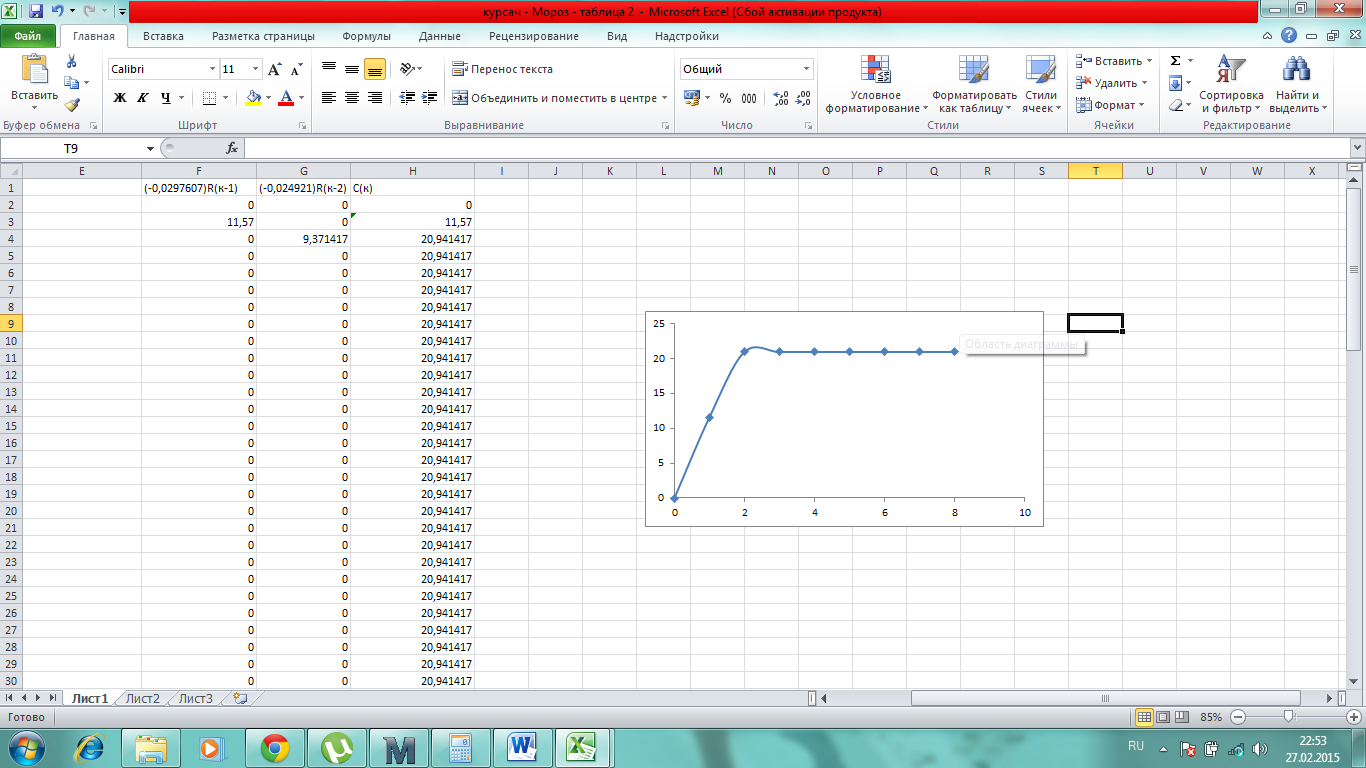The width and height of the screenshot is (1366, 768).
Task: Switch to the Формулы ribbon tab
Action: (366, 36)
